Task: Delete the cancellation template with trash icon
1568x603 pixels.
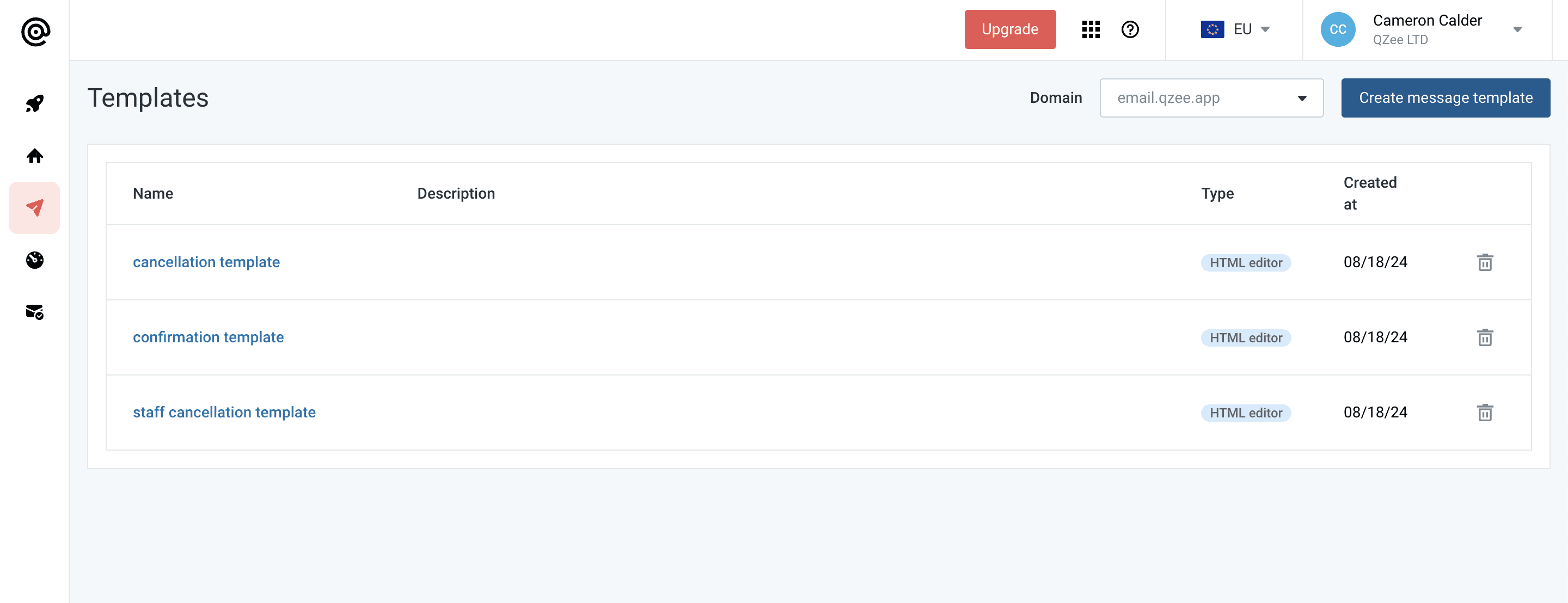Action: tap(1485, 262)
